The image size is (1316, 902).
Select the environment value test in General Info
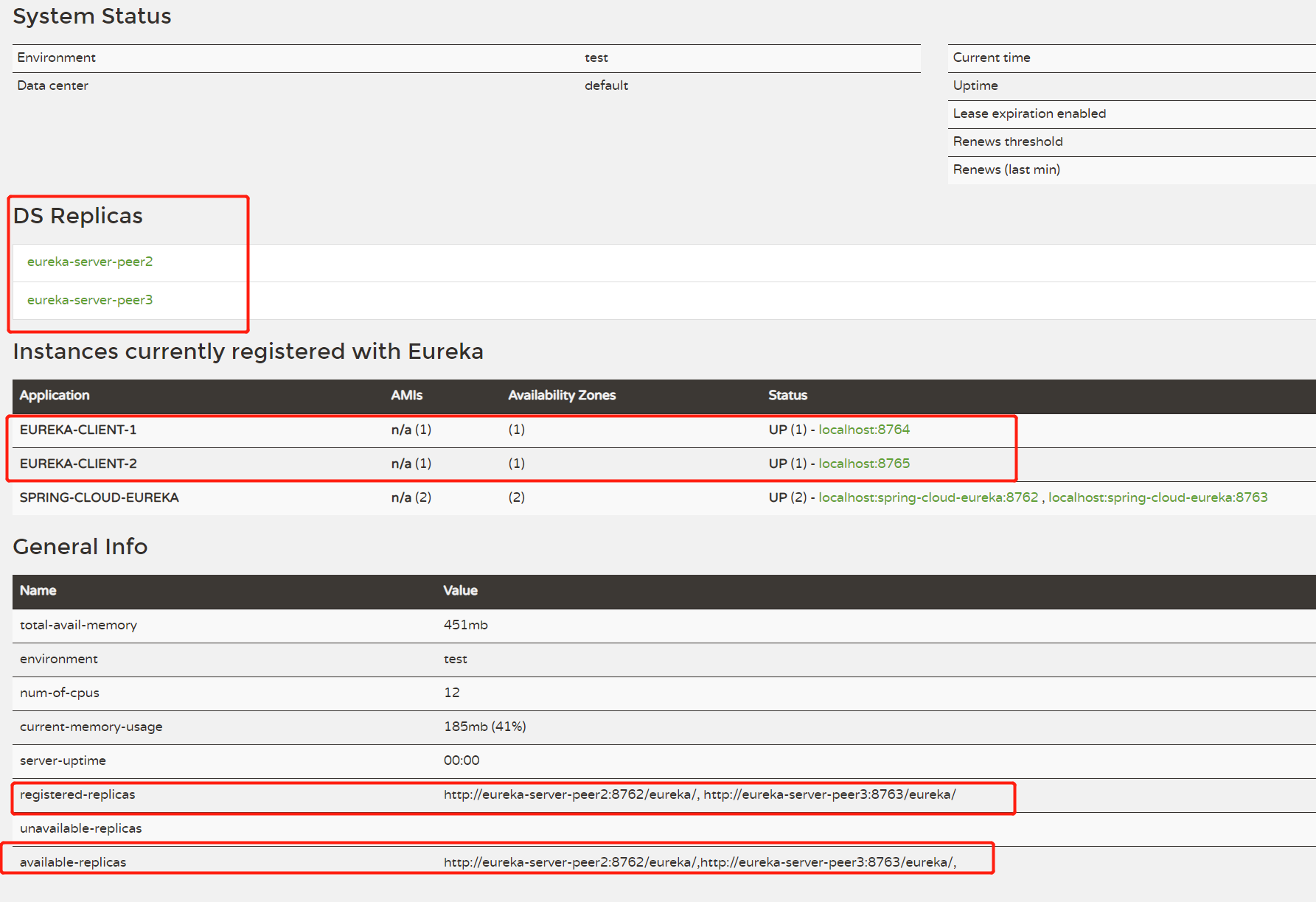tap(456, 659)
